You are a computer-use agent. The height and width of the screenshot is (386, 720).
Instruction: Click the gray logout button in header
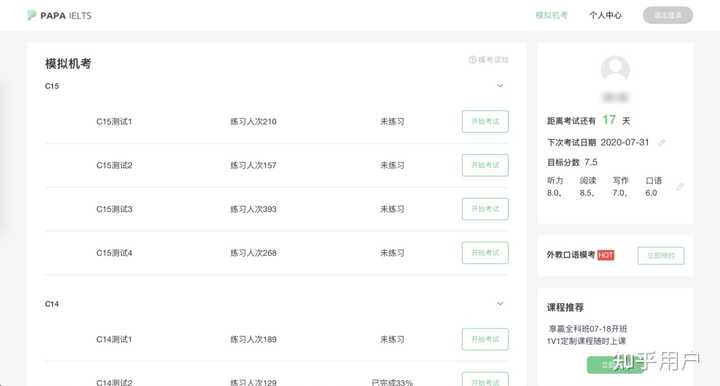point(668,15)
